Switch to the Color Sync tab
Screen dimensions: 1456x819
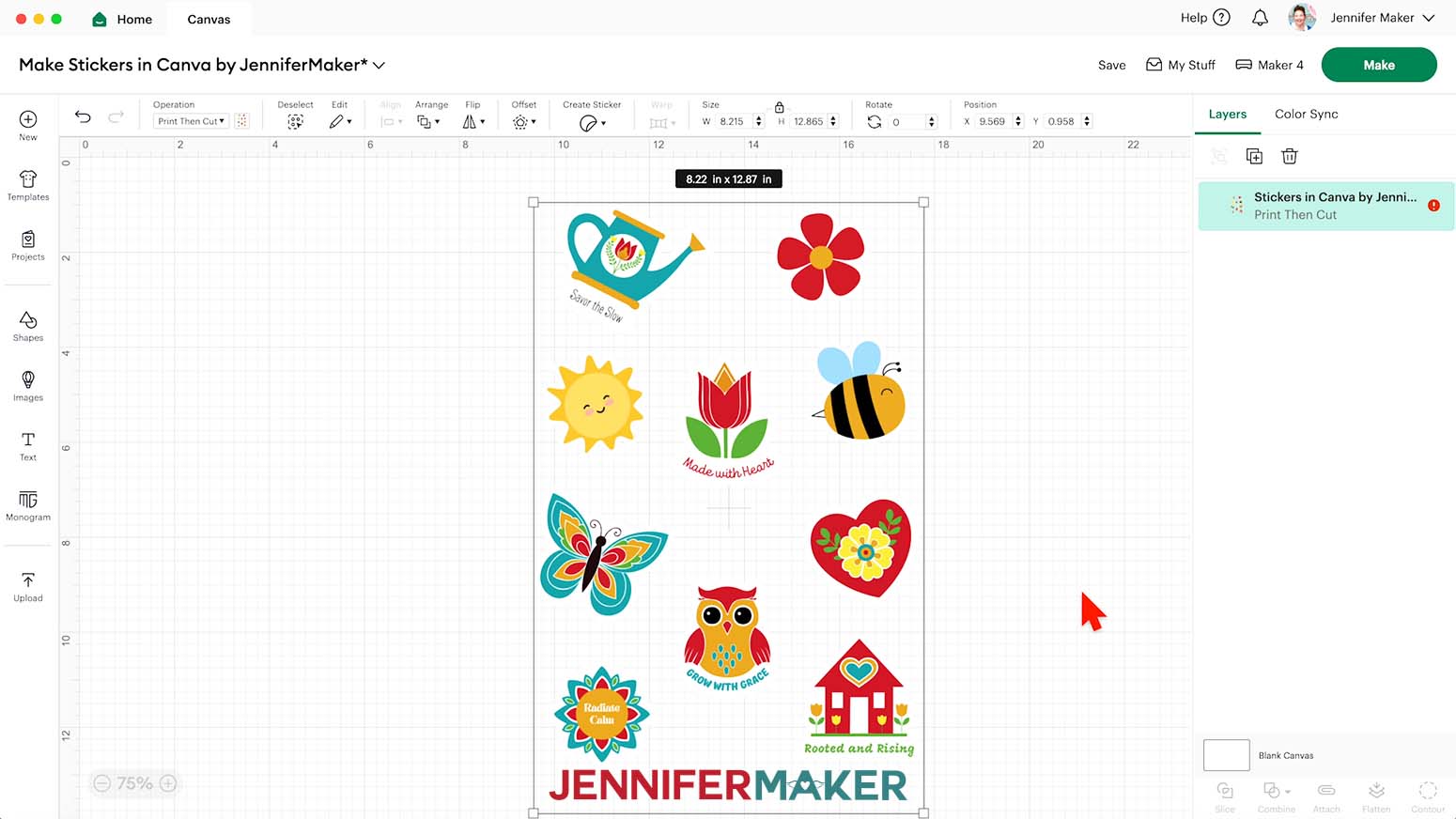click(x=1307, y=114)
